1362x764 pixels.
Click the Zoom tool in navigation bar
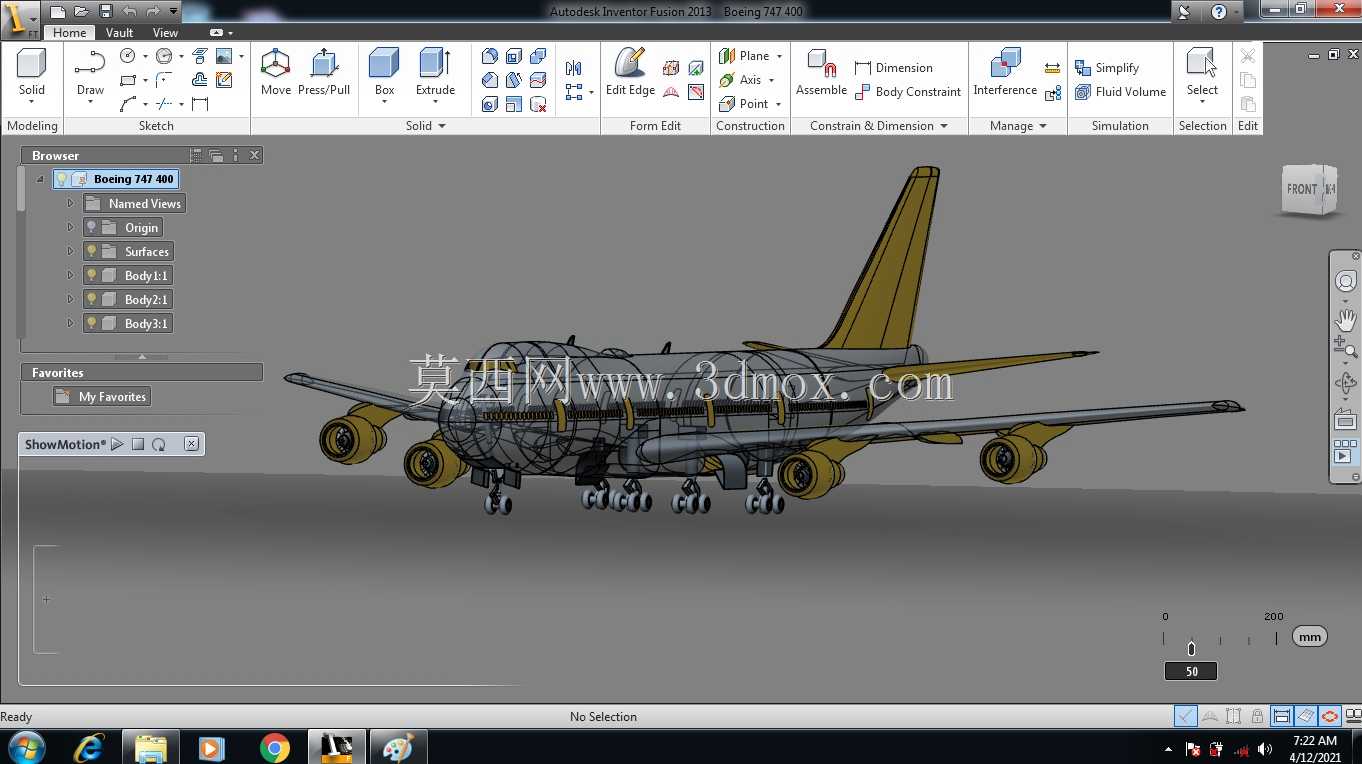click(1346, 348)
